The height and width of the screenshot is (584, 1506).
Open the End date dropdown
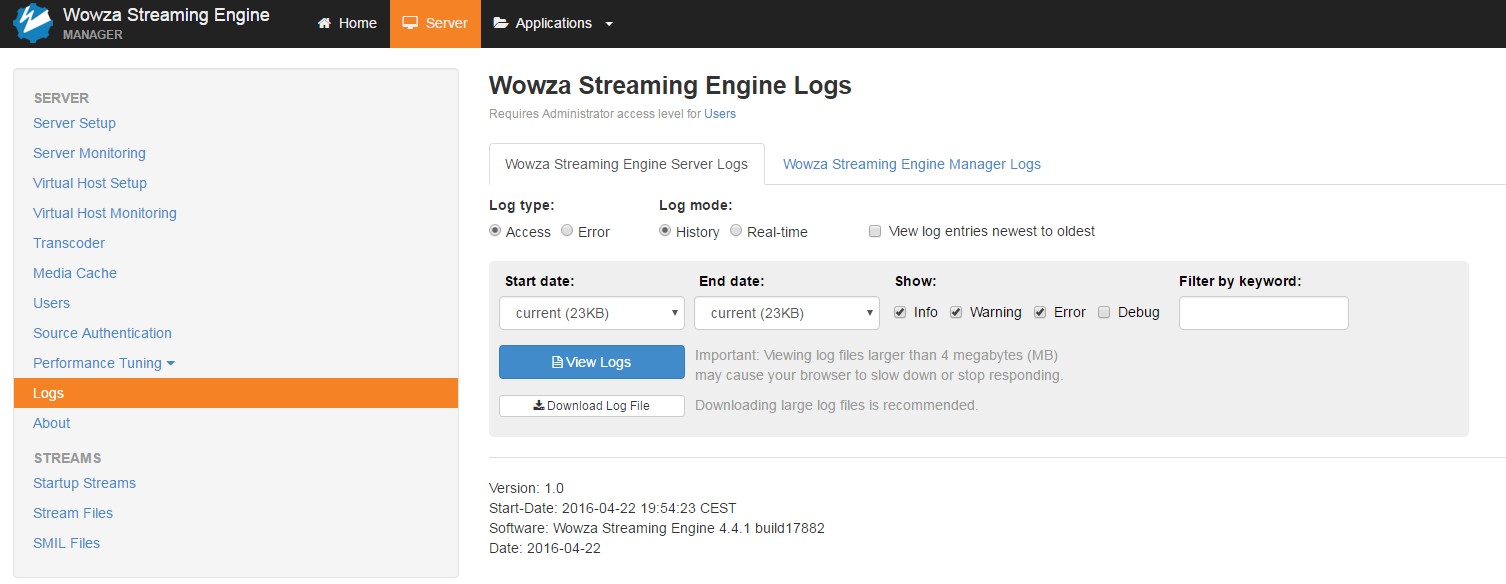click(786, 313)
